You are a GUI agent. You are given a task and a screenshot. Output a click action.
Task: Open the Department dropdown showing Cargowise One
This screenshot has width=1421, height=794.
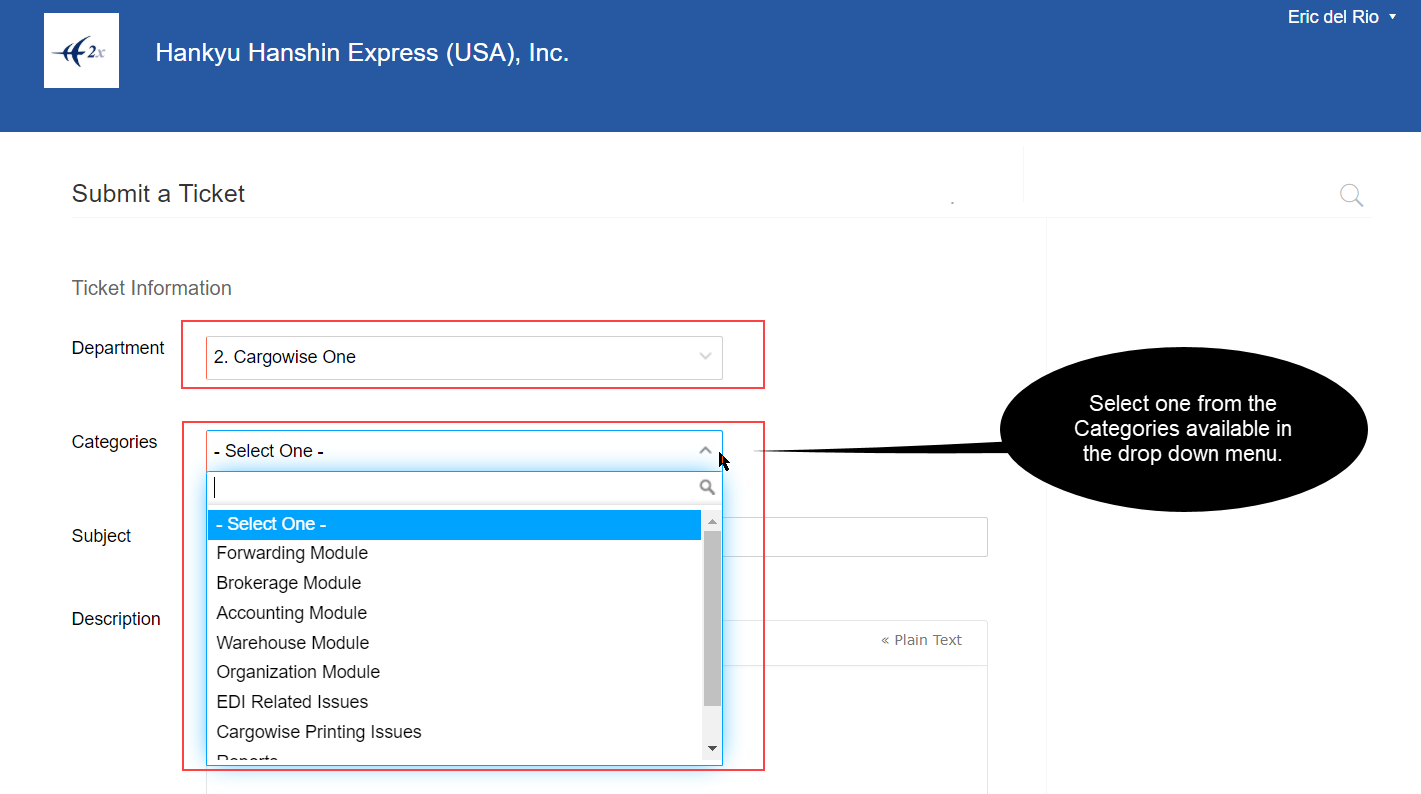(x=464, y=357)
